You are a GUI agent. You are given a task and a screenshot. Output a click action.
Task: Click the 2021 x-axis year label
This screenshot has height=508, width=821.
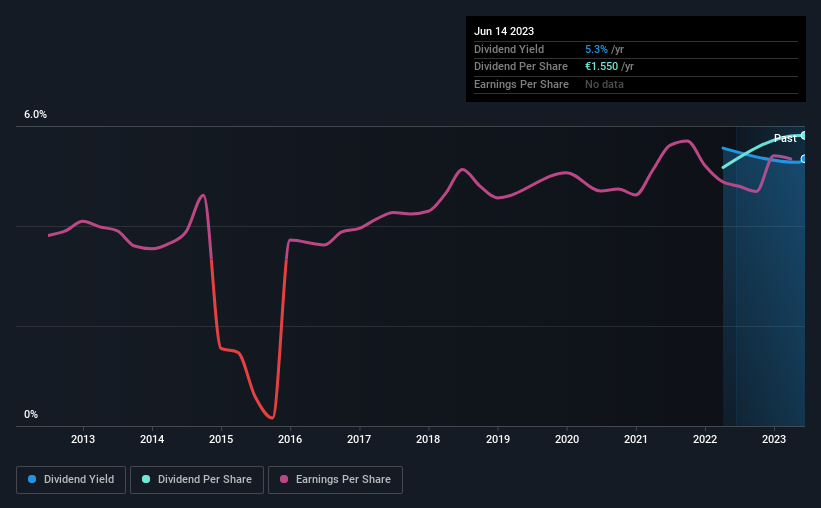tap(636, 439)
